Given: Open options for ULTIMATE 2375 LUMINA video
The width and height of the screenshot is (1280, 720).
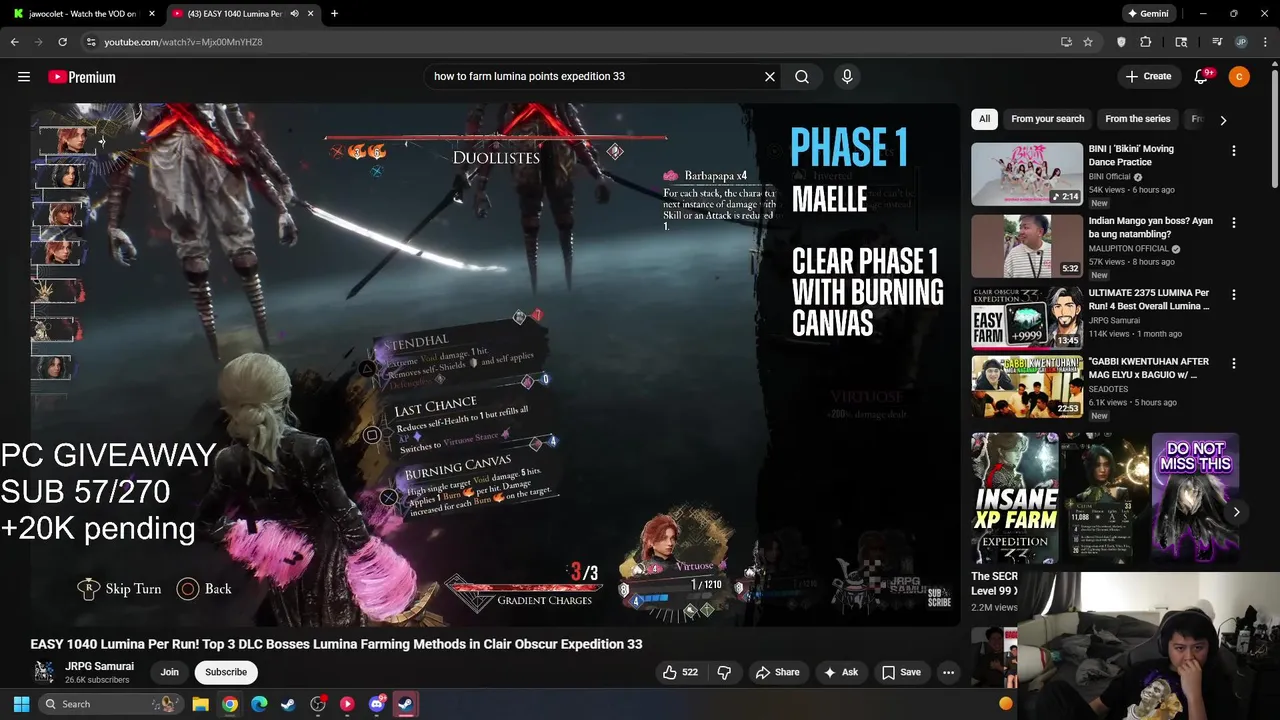Looking at the screenshot, I should point(1233,295).
